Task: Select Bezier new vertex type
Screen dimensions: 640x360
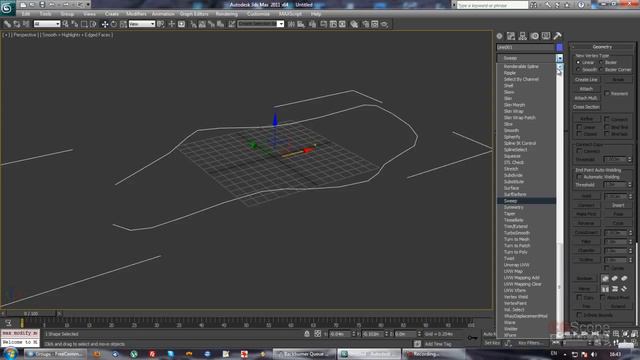Action: 601,62
